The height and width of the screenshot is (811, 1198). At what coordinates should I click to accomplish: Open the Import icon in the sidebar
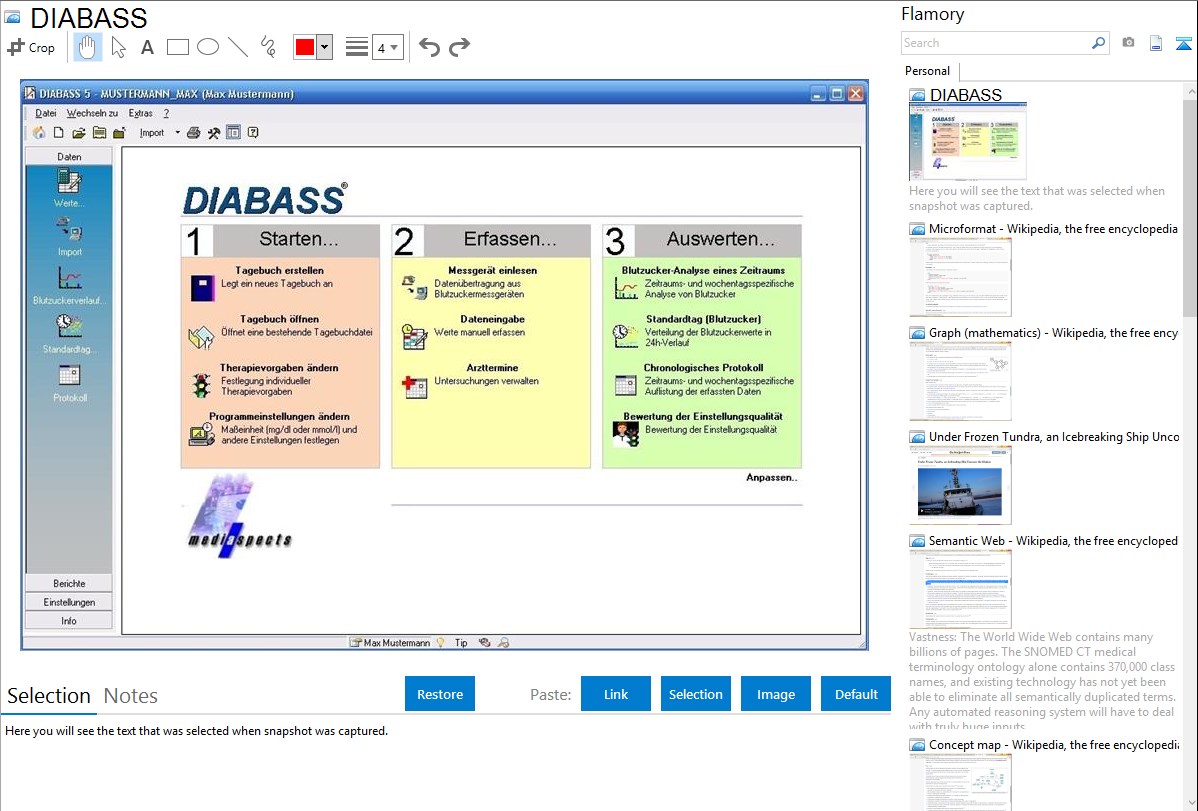(69, 237)
